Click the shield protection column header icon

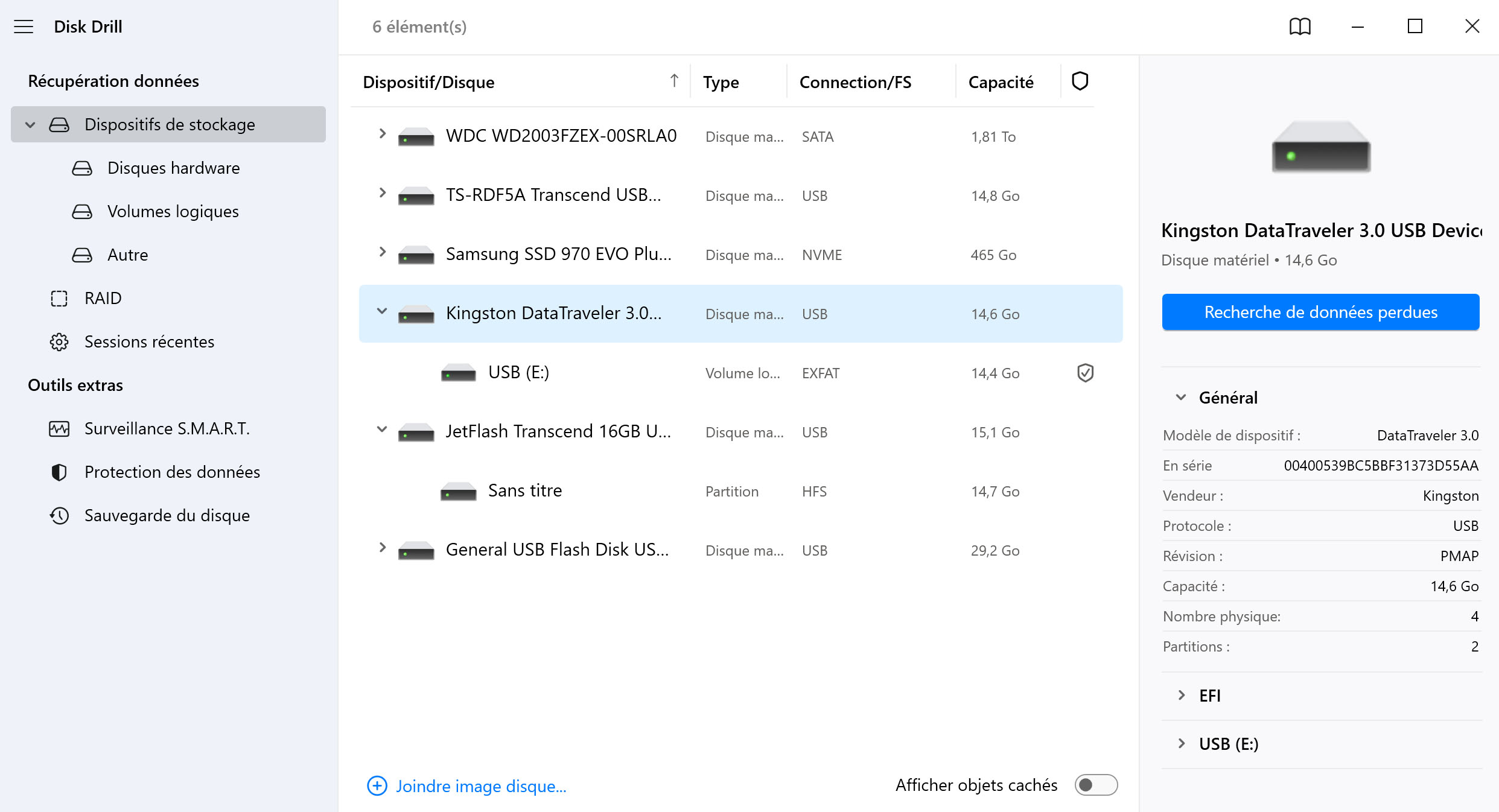click(x=1080, y=81)
